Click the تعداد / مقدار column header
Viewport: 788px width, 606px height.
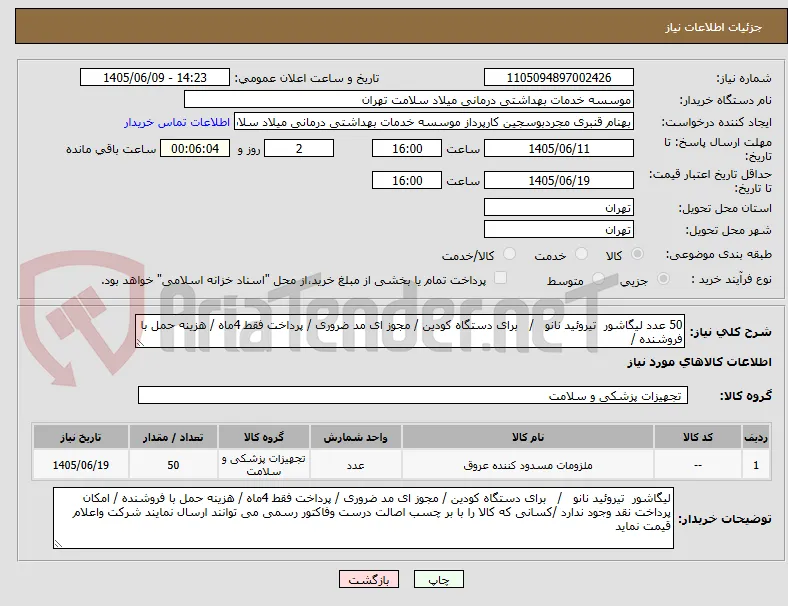click(x=173, y=437)
